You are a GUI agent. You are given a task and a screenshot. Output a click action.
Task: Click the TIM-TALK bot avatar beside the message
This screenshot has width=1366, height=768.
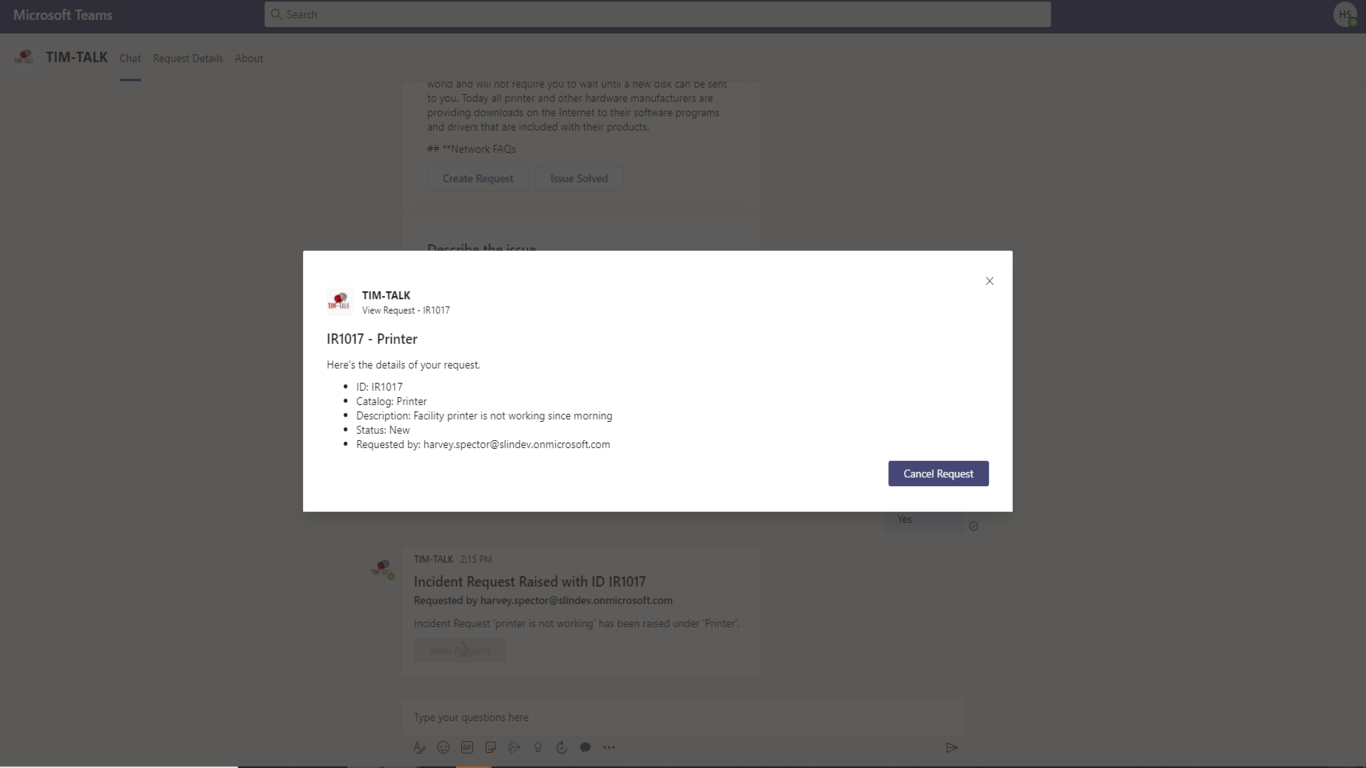click(383, 569)
